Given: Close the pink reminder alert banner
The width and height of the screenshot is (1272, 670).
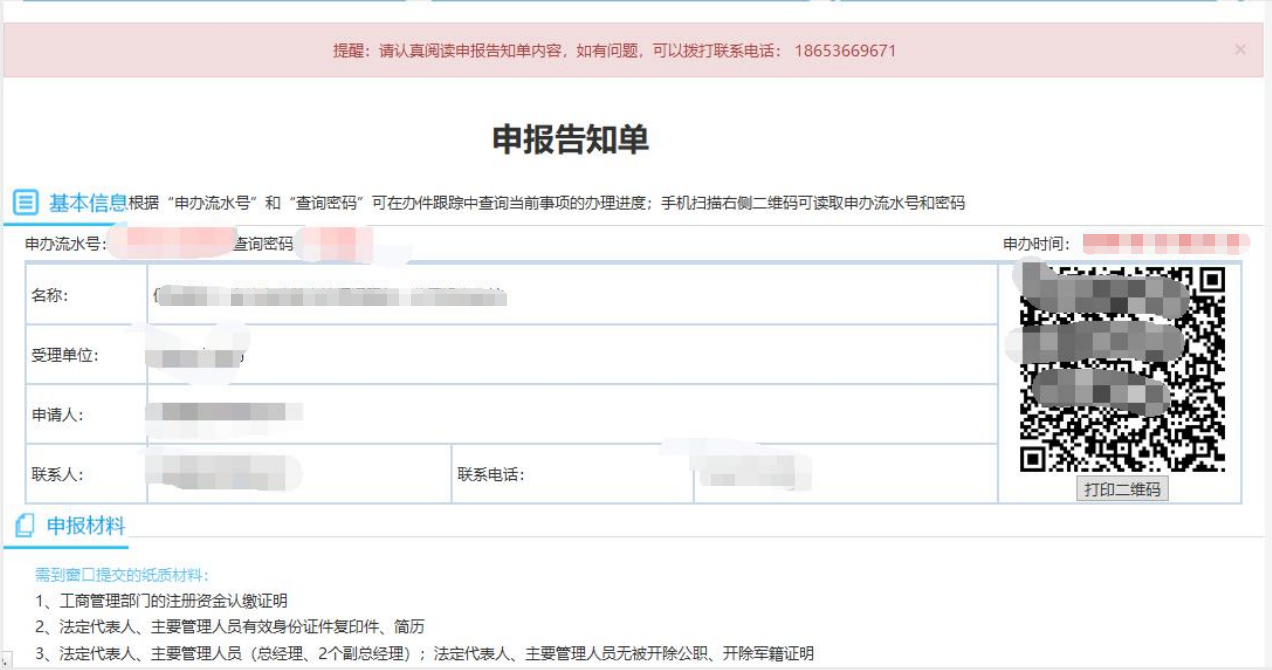Looking at the screenshot, I should click(x=1240, y=49).
